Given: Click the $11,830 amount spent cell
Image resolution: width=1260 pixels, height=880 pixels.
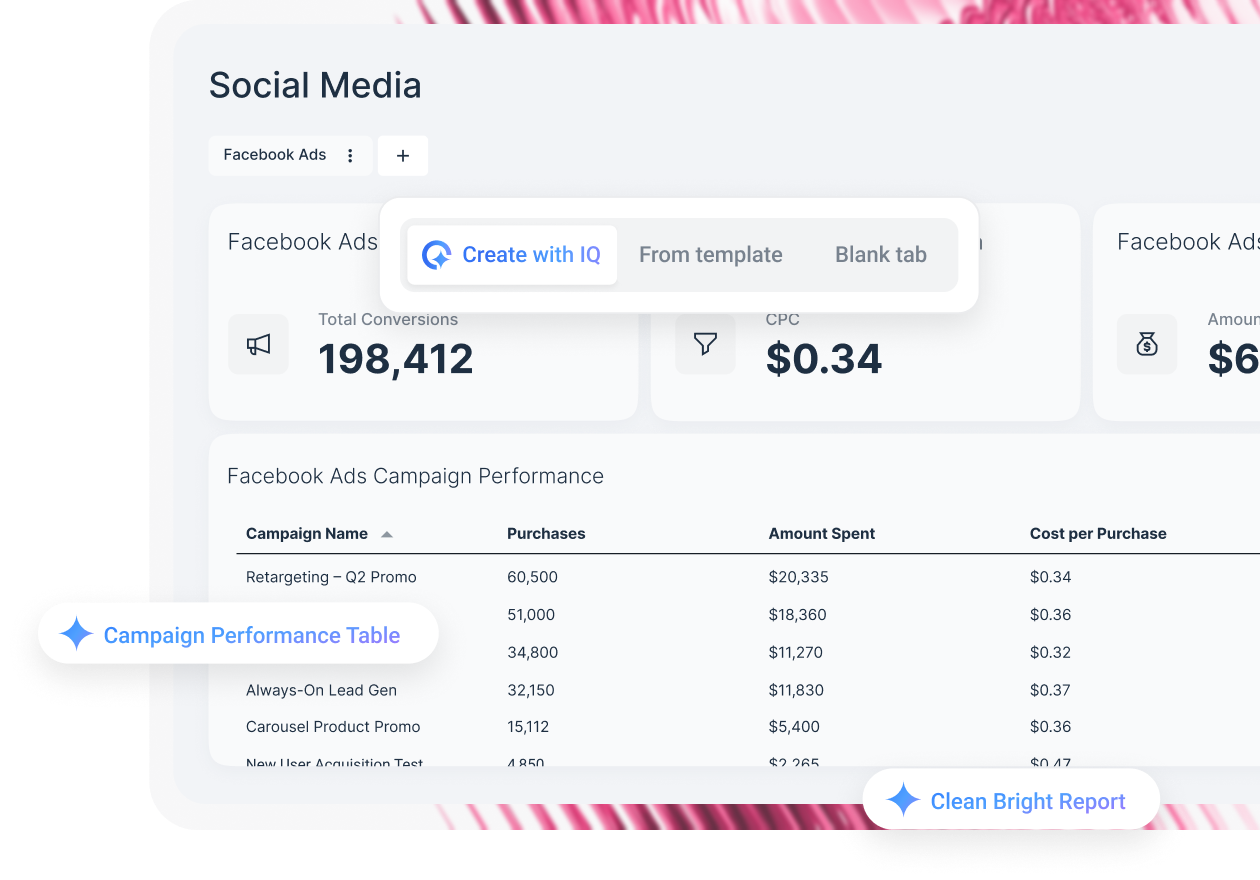Looking at the screenshot, I should pyautogui.click(x=797, y=690).
